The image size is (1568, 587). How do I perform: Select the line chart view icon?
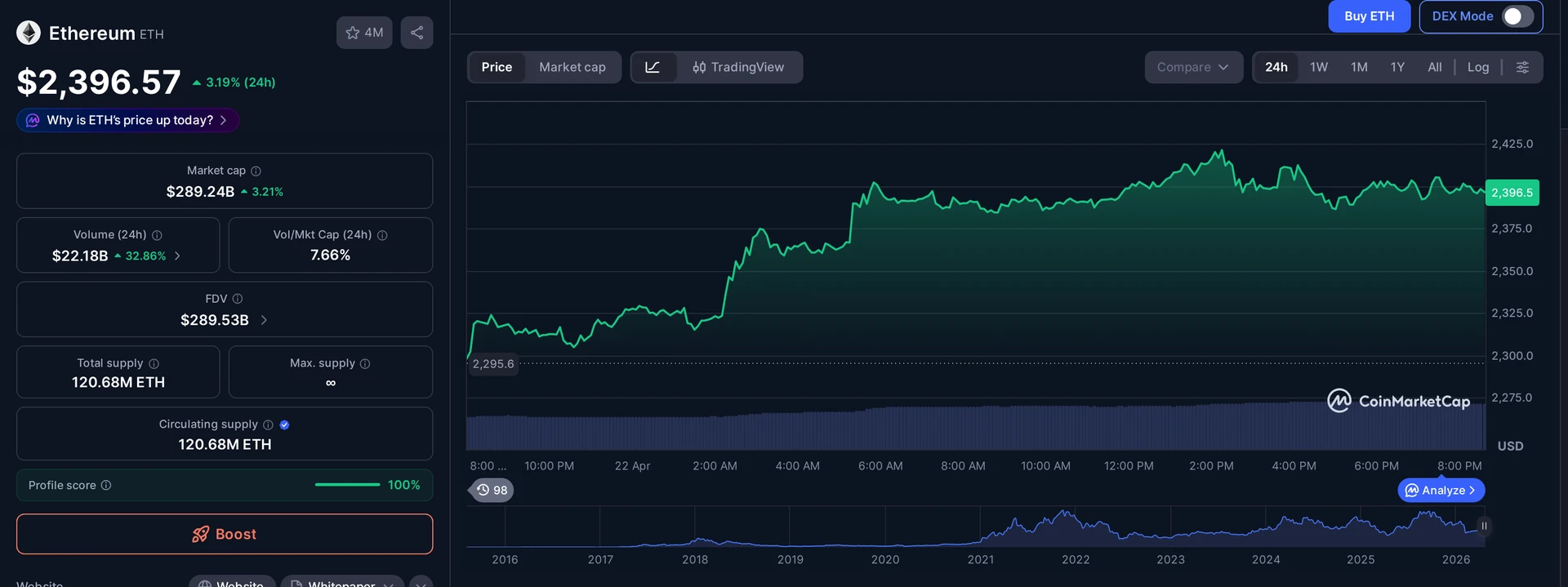tap(653, 67)
